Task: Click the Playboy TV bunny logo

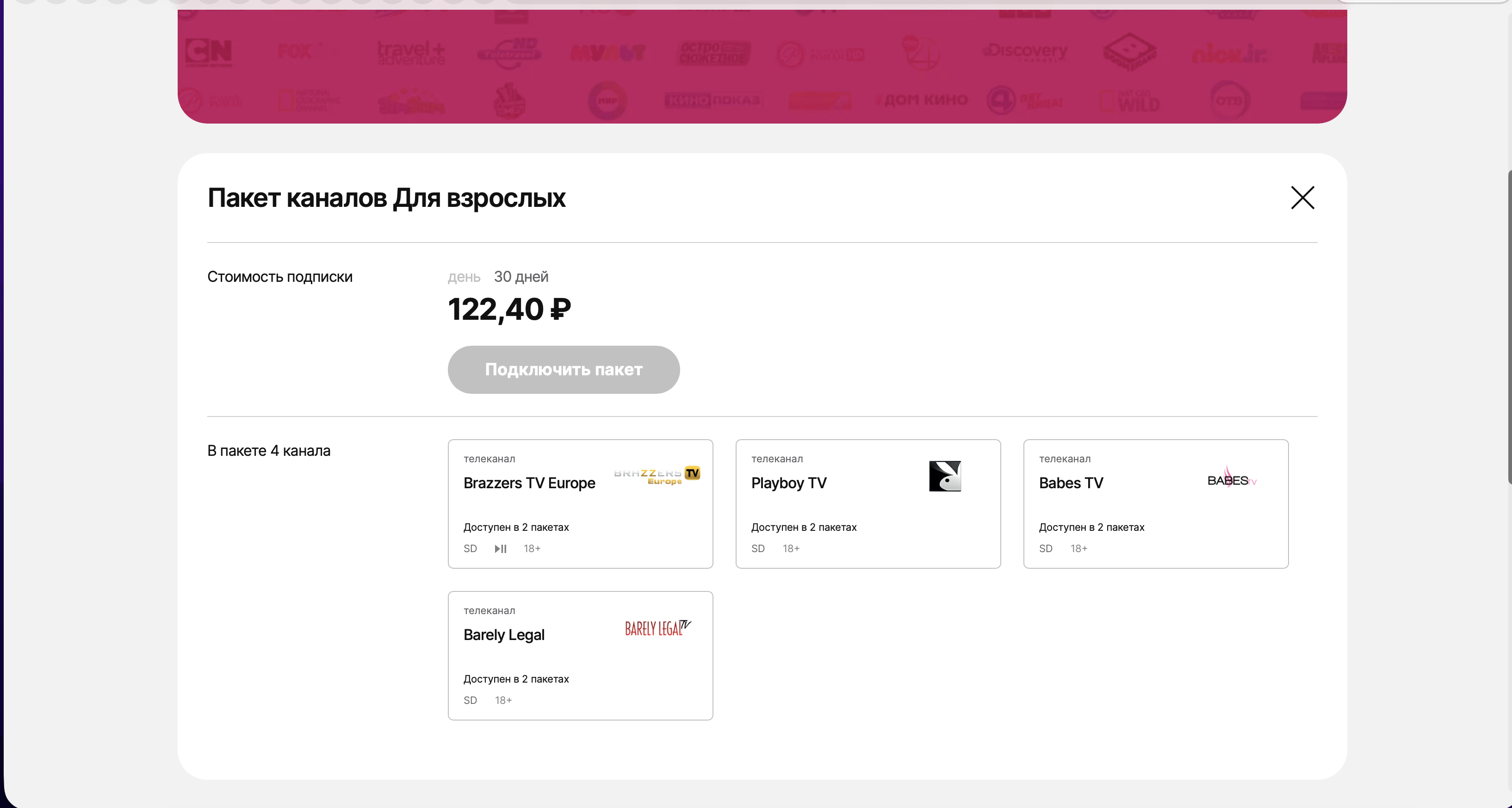Action: click(x=945, y=476)
